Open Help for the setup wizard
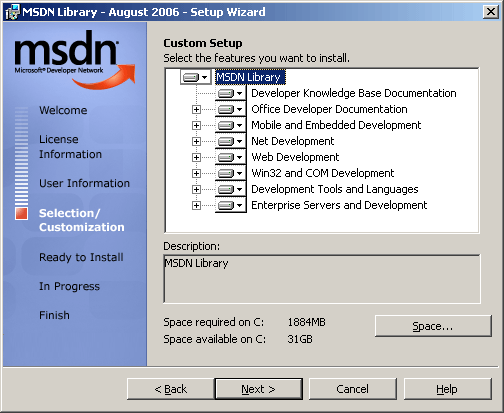This screenshot has height=413, width=504. pos(447,389)
